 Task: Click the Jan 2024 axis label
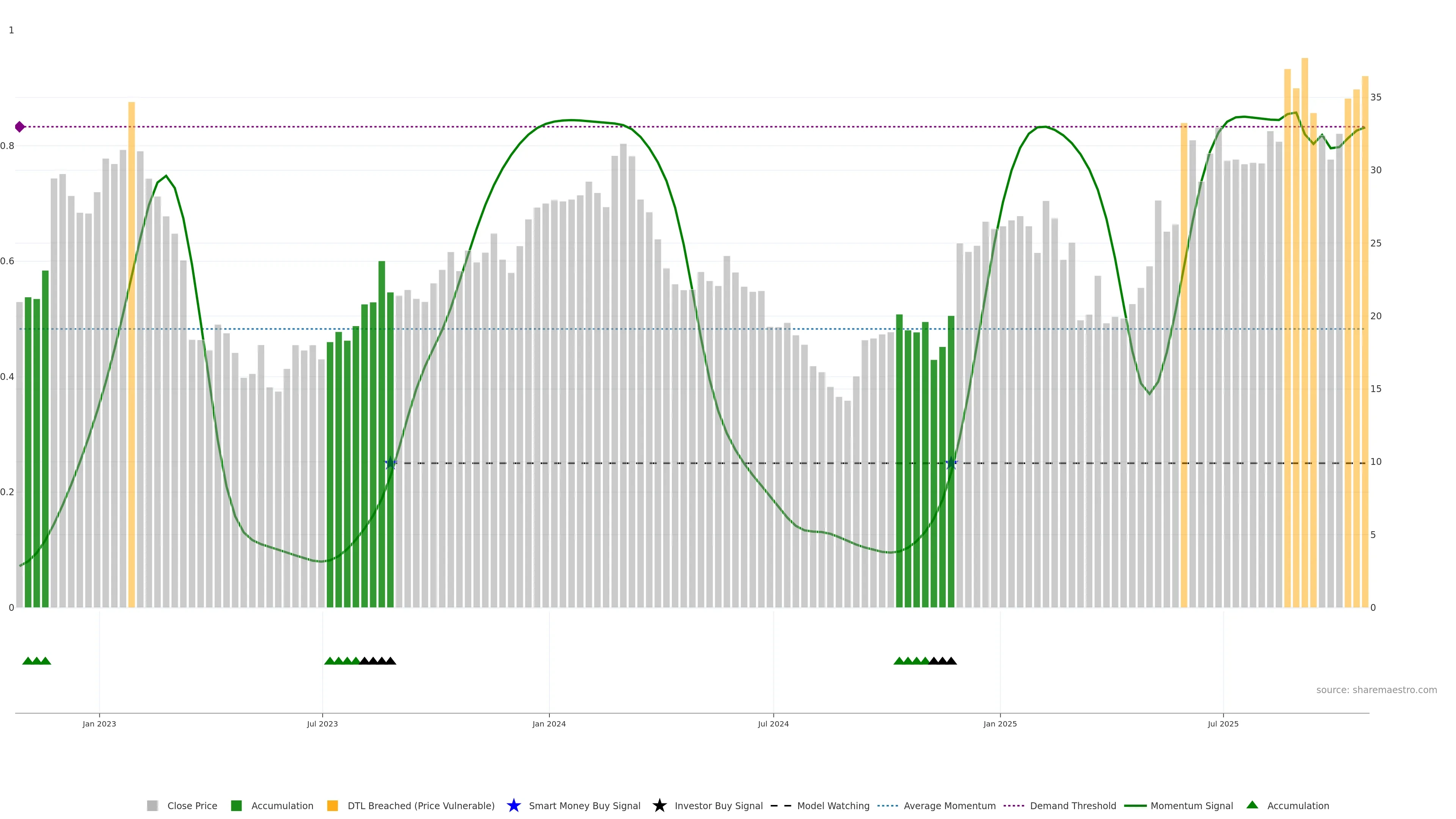pyautogui.click(x=549, y=723)
